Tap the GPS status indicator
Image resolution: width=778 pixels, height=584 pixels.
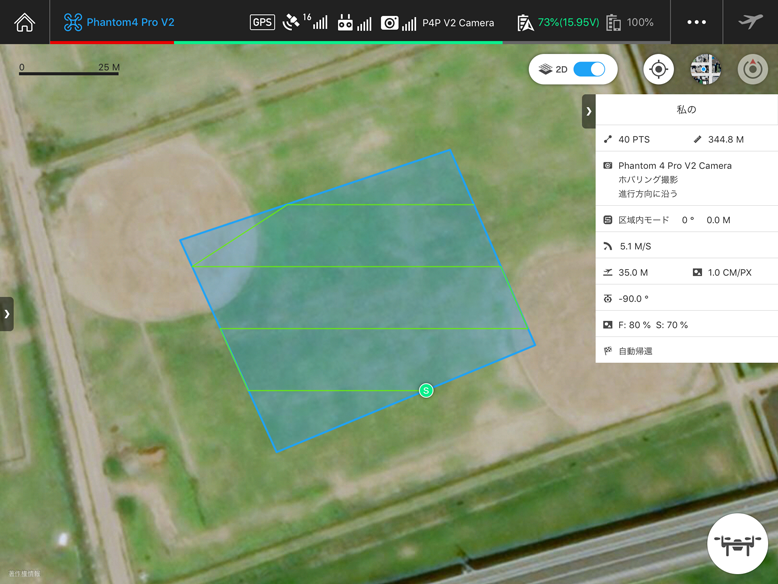click(x=262, y=22)
